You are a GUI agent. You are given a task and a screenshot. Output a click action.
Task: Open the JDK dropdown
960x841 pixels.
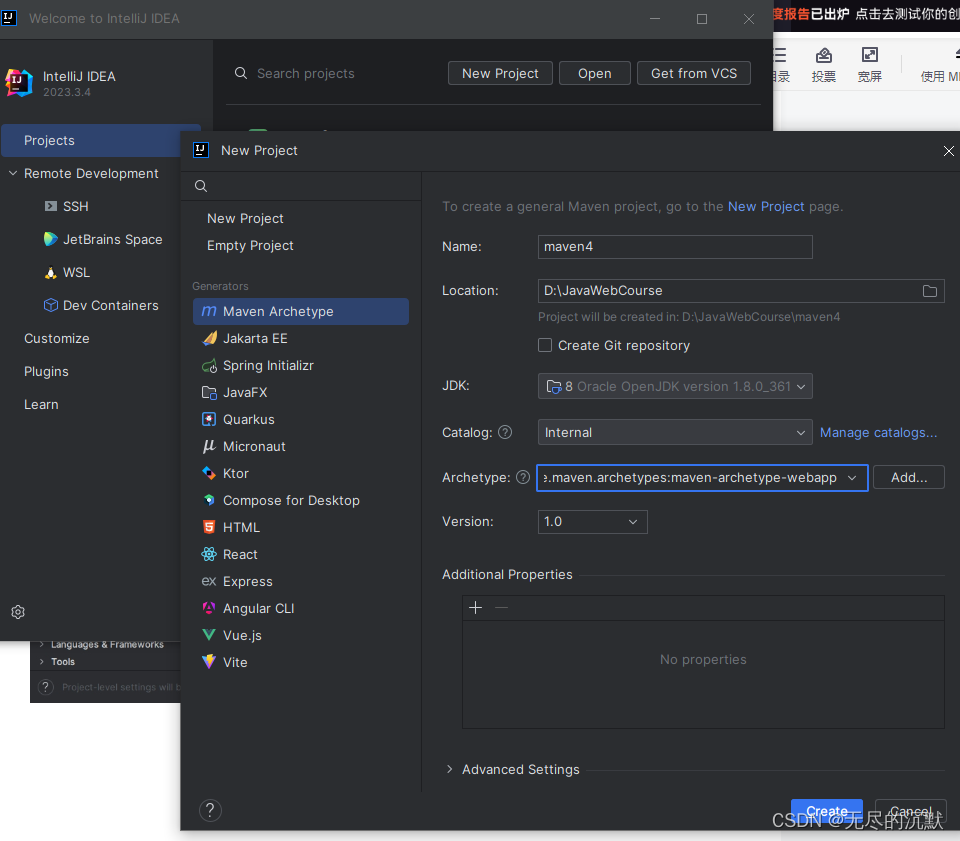pyautogui.click(x=675, y=386)
